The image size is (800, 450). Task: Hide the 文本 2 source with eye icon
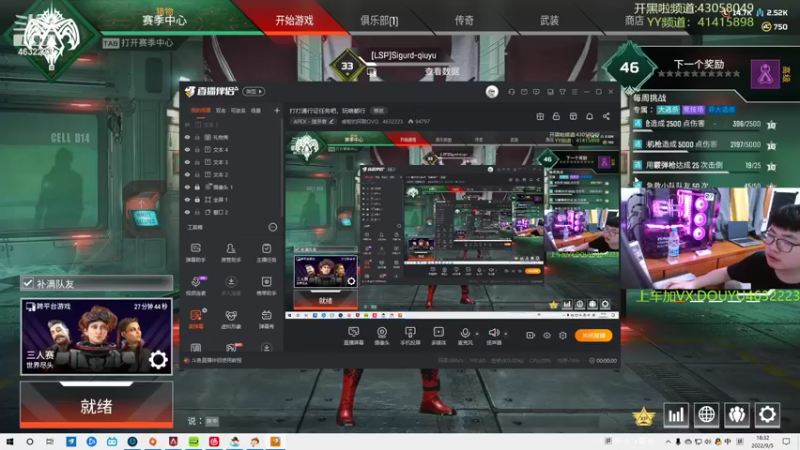(187, 174)
